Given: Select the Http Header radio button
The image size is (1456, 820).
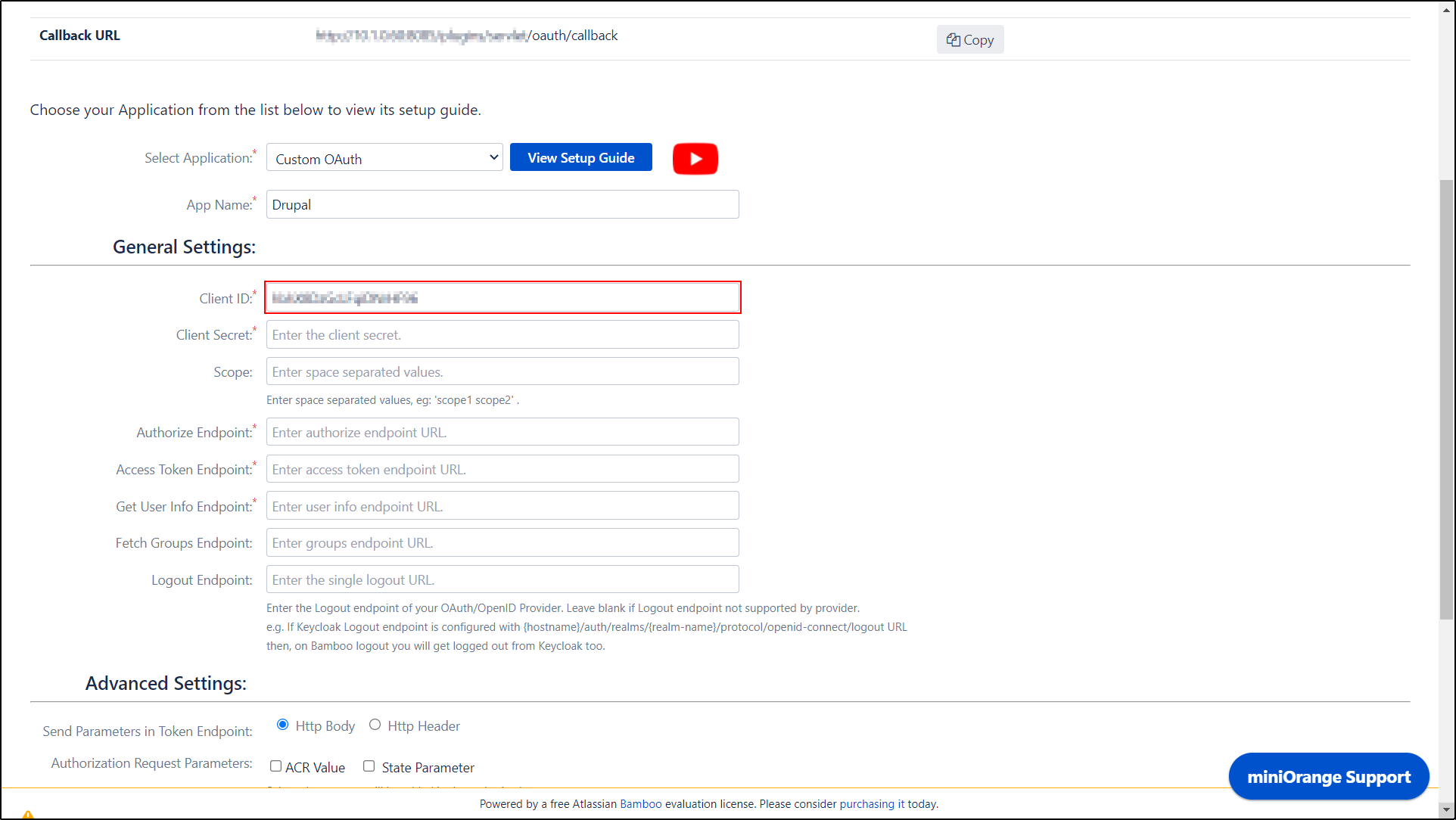Looking at the screenshot, I should point(375,724).
